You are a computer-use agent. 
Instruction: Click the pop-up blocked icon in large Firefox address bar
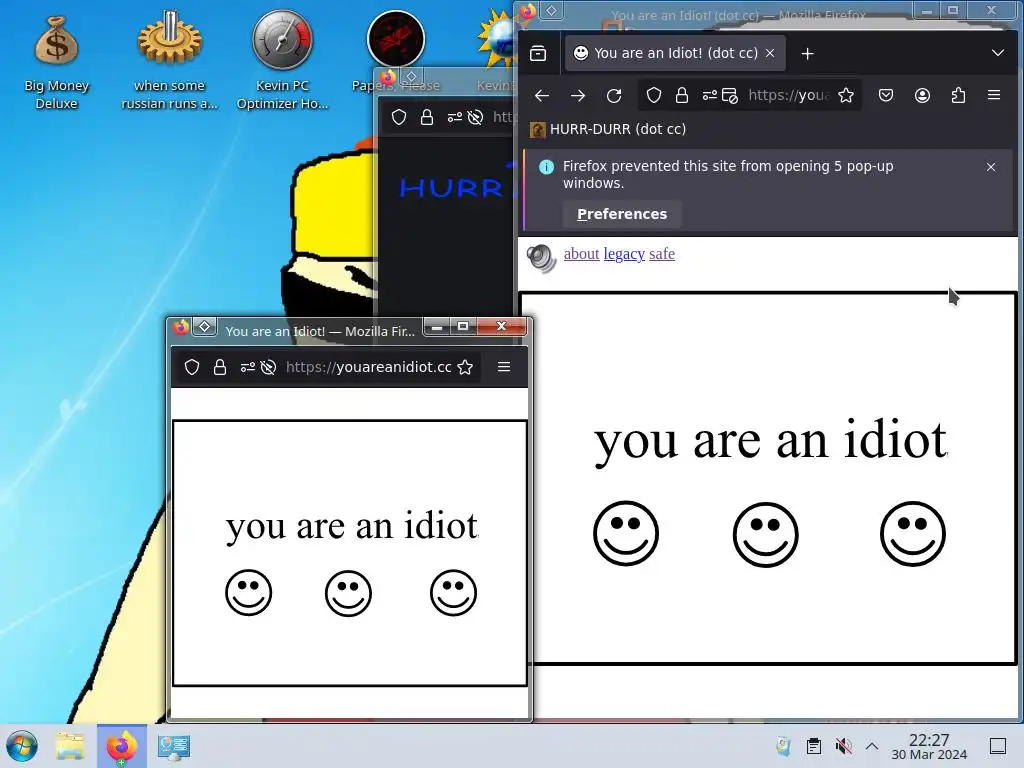729,95
